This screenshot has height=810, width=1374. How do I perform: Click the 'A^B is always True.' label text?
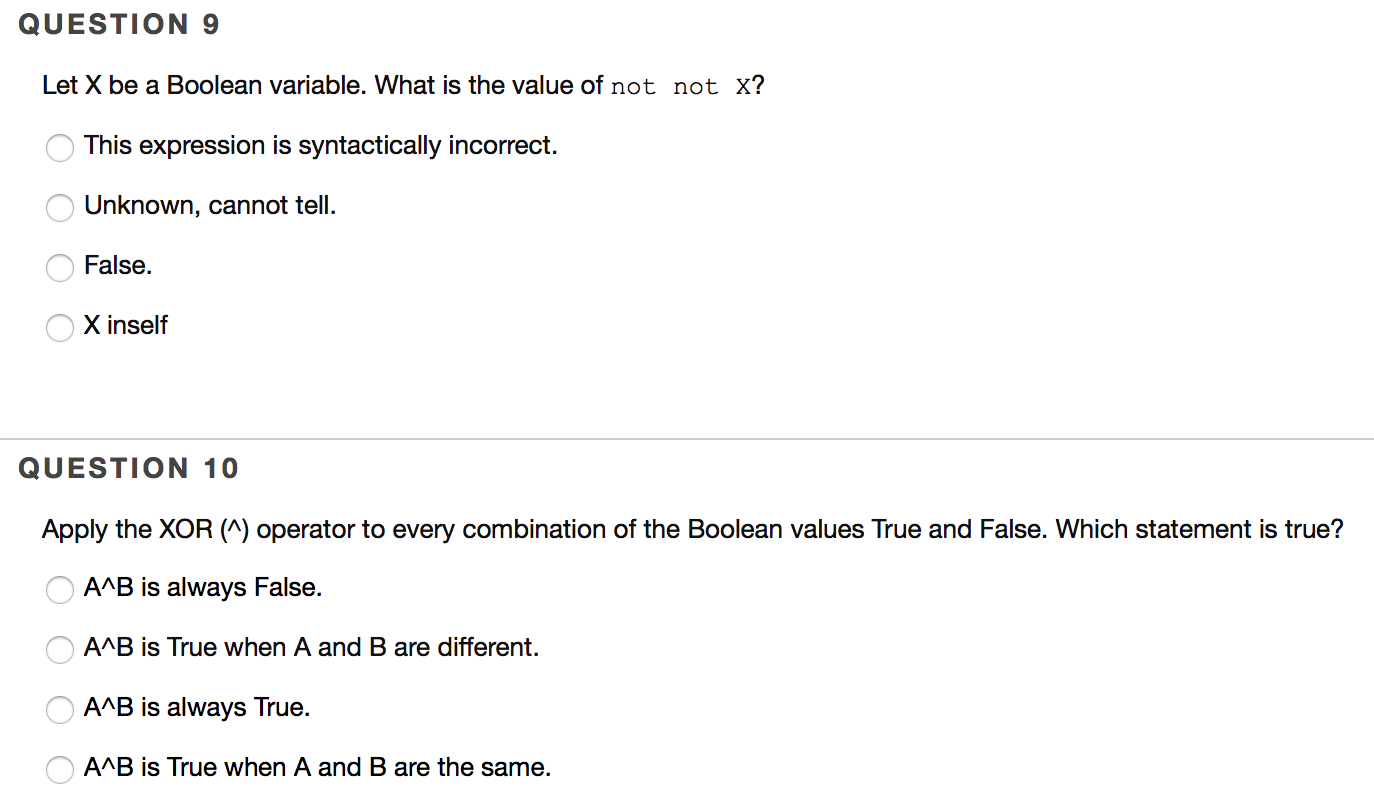click(x=197, y=708)
